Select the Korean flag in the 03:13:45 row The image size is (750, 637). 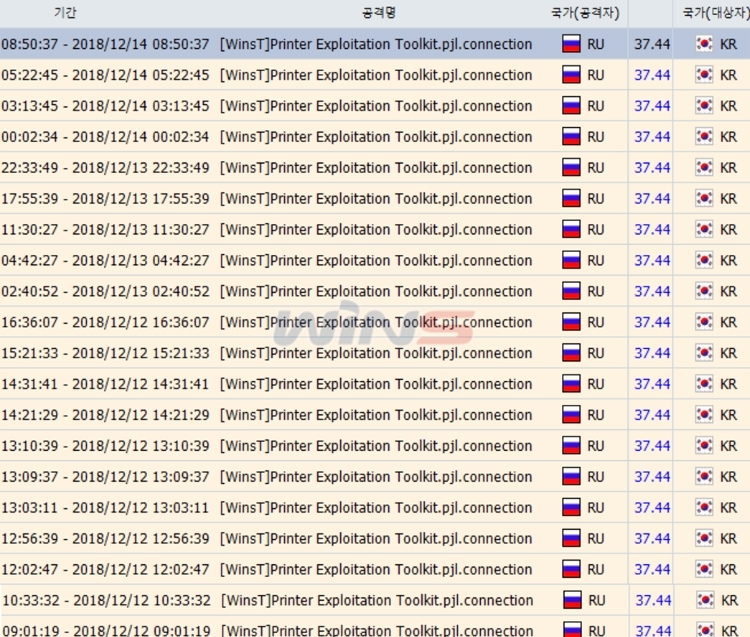[704, 106]
